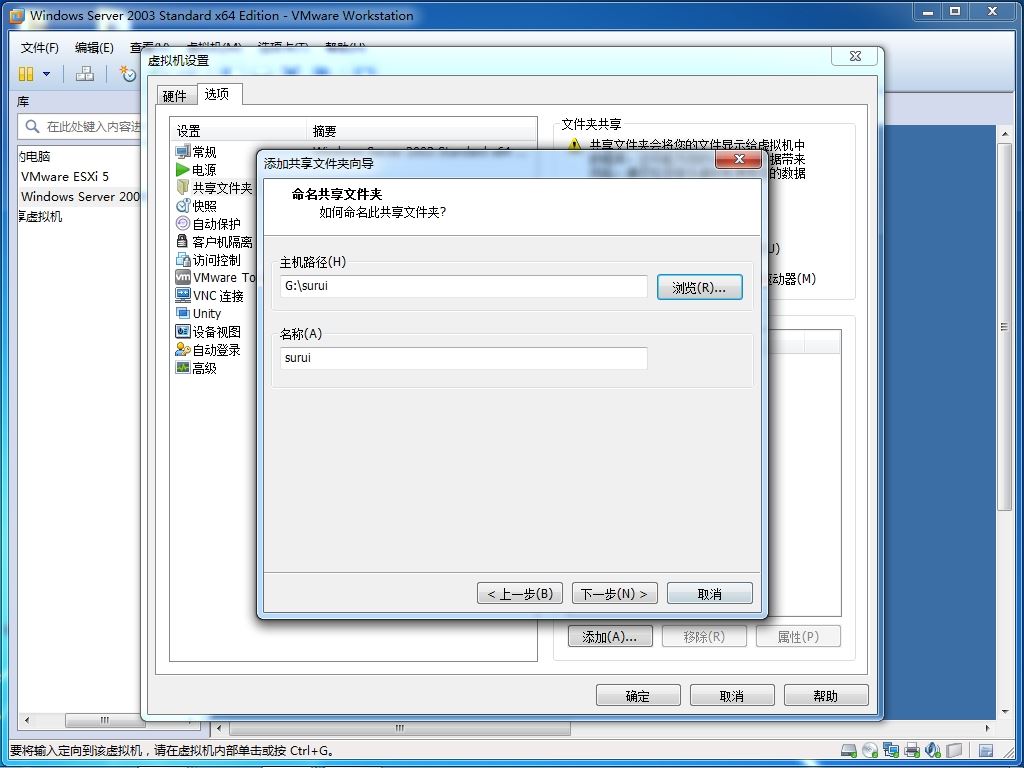The height and width of the screenshot is (768, 1024).
Task: Click the library scrollbar left arrow
Action: [27, 721]
